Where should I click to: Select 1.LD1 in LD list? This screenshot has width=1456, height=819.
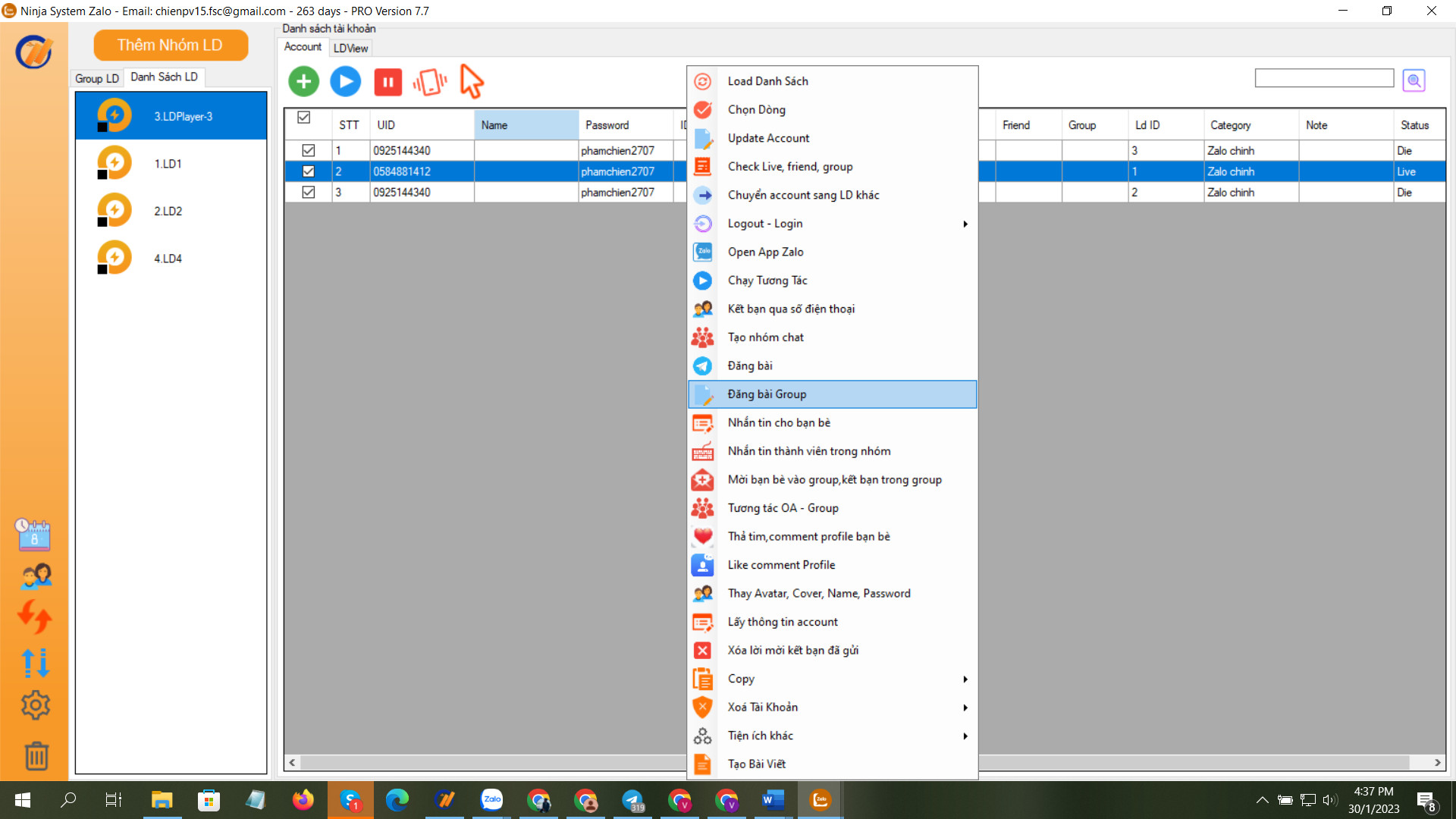(171, 164)
